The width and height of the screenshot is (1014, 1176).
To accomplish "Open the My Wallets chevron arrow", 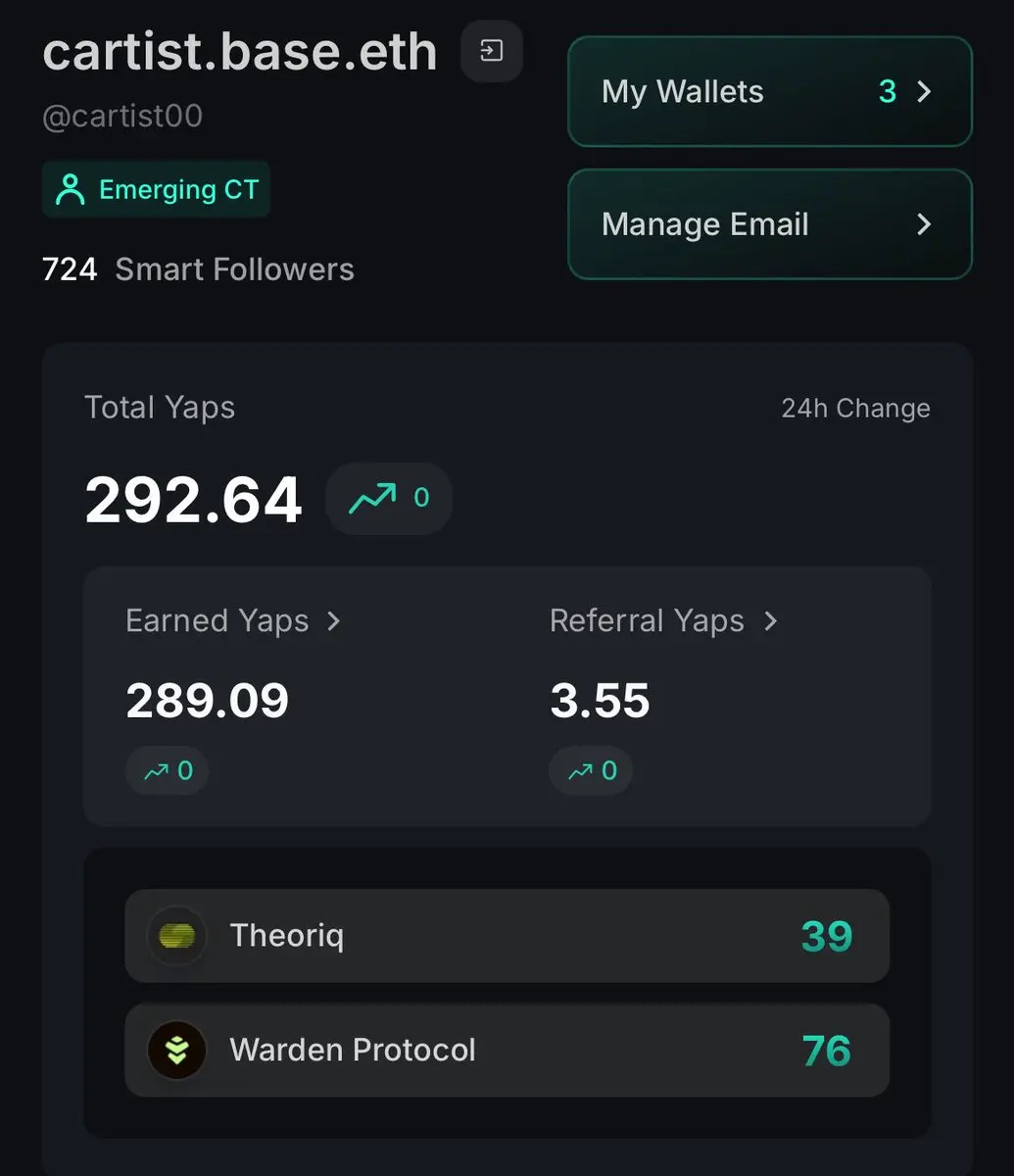I will pyautogui.click(x=923, y=91).
